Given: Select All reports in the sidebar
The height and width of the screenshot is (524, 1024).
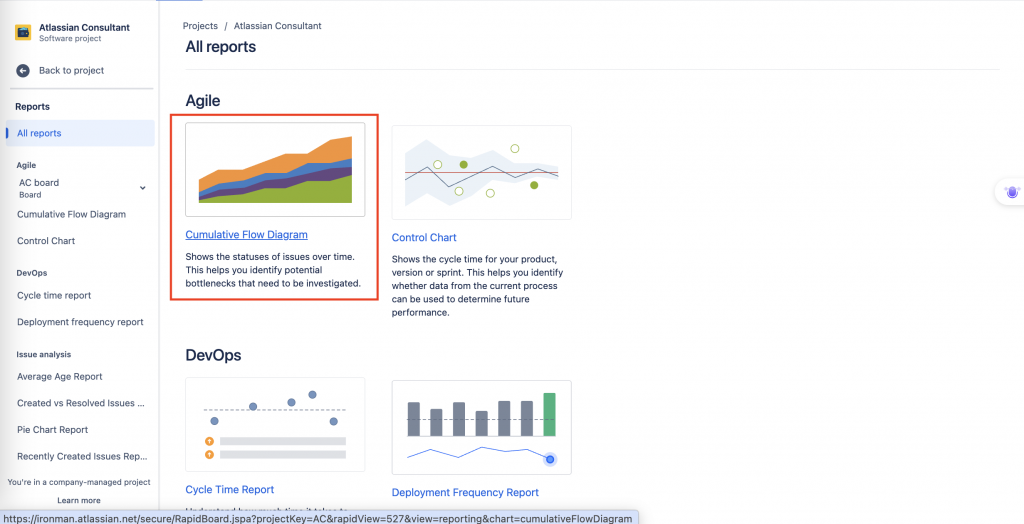Looking at the screenshot, I should pos(80,133).
